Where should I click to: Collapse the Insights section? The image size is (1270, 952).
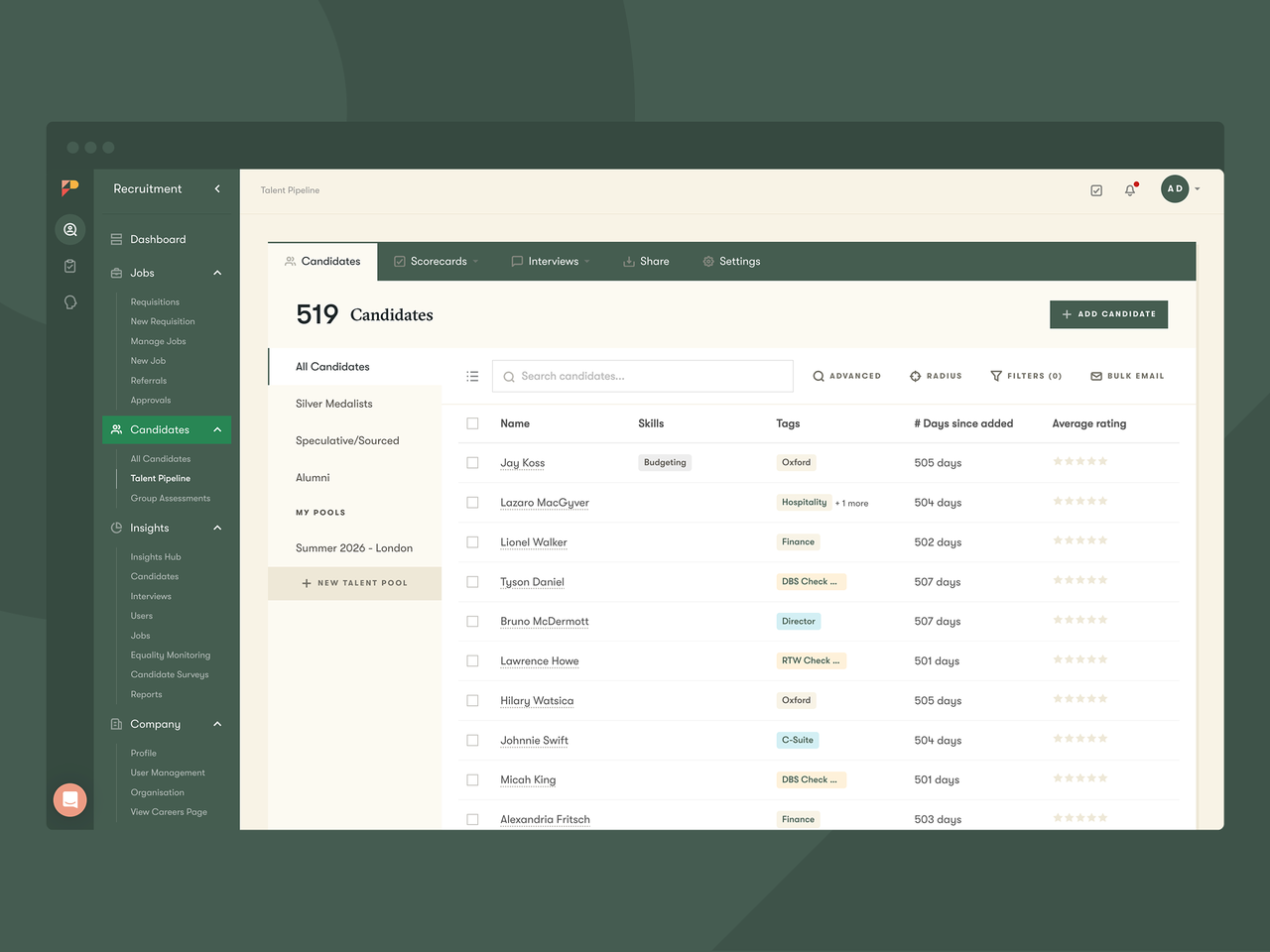(217, 527)
